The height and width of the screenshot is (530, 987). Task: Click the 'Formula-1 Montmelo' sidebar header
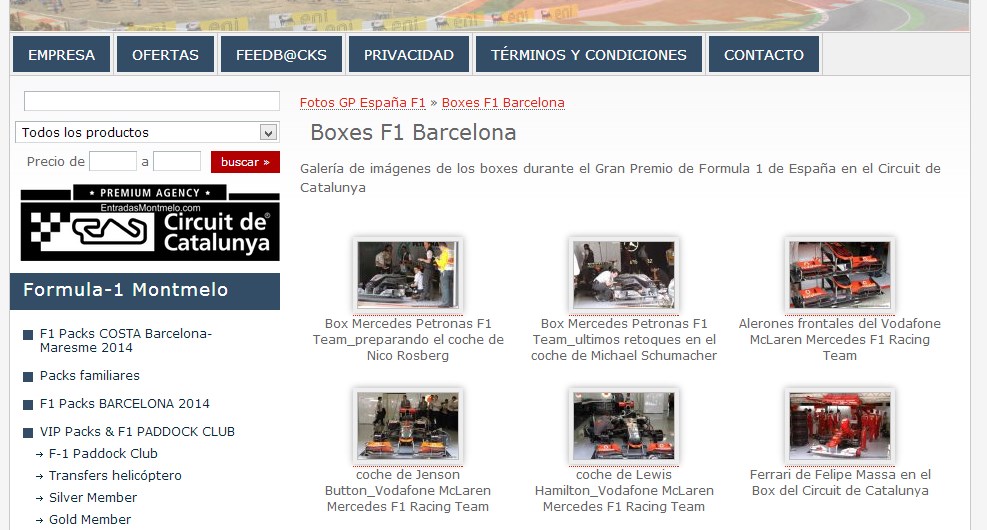[x=145, y=291]
